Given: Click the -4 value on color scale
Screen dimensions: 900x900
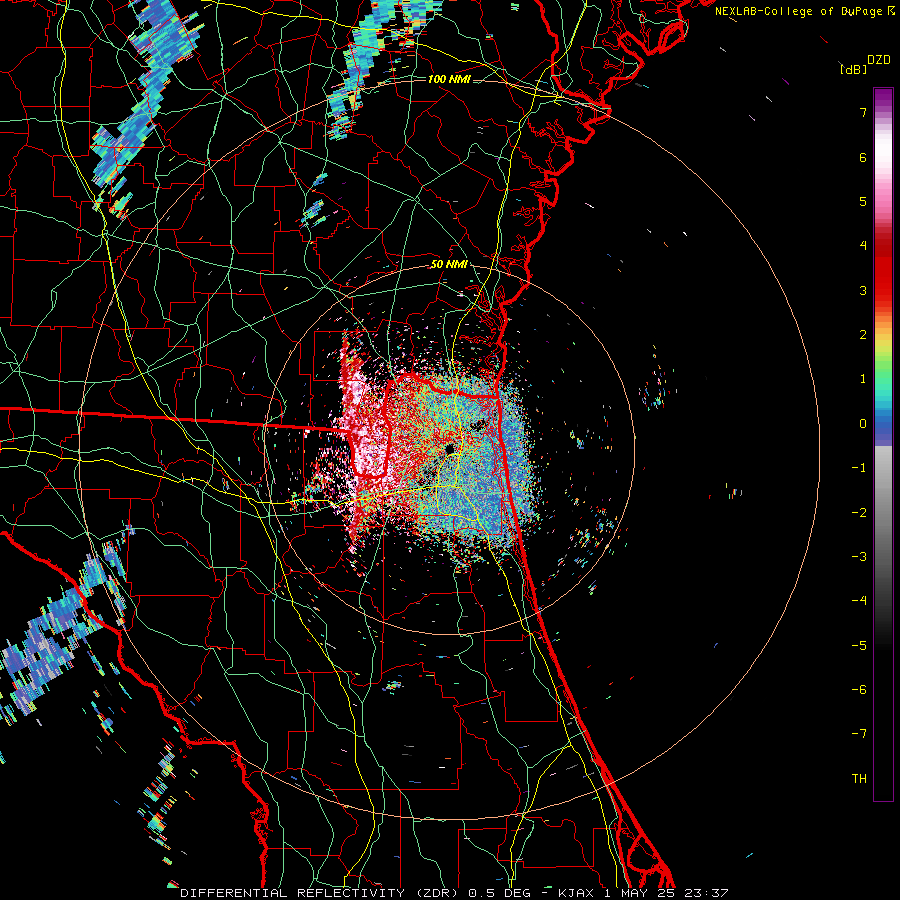Looking at the screenshot, I should (x=859, y=600).
